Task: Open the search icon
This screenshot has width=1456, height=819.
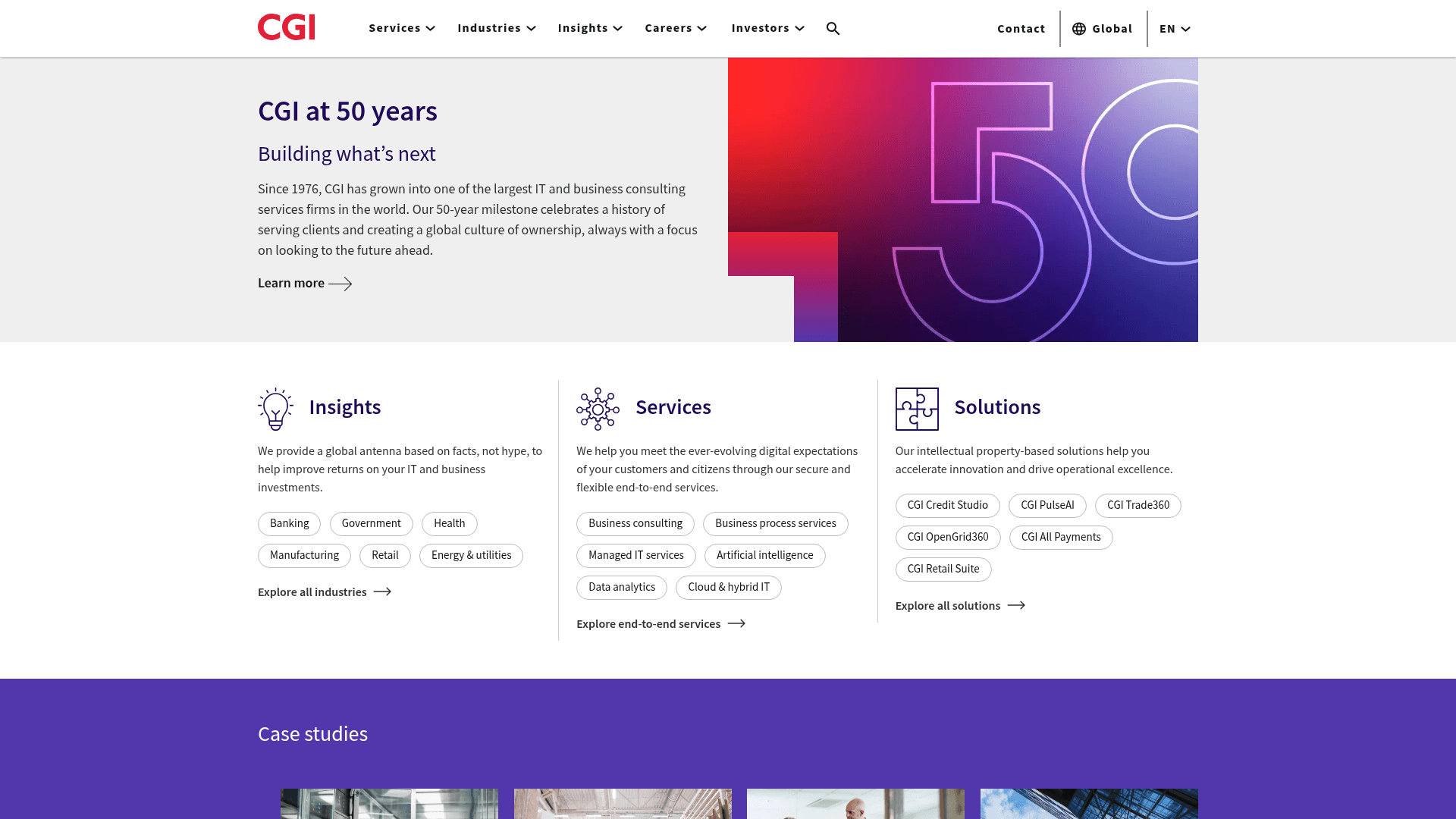Action: pos(833,28)
